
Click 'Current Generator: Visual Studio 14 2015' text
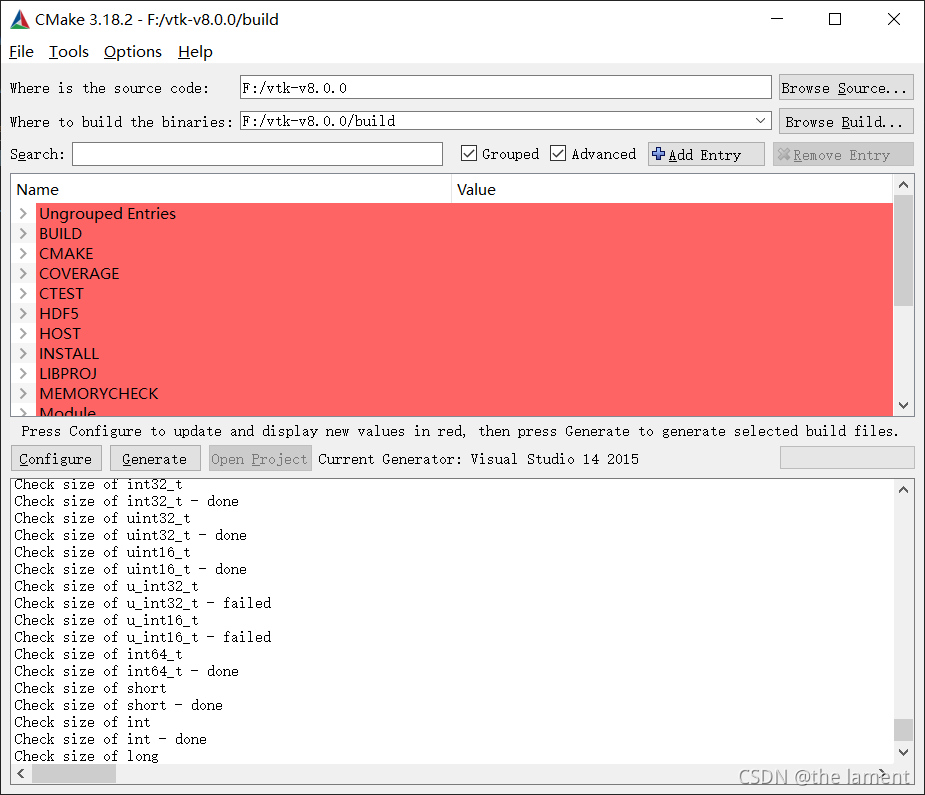click(478, 459)
